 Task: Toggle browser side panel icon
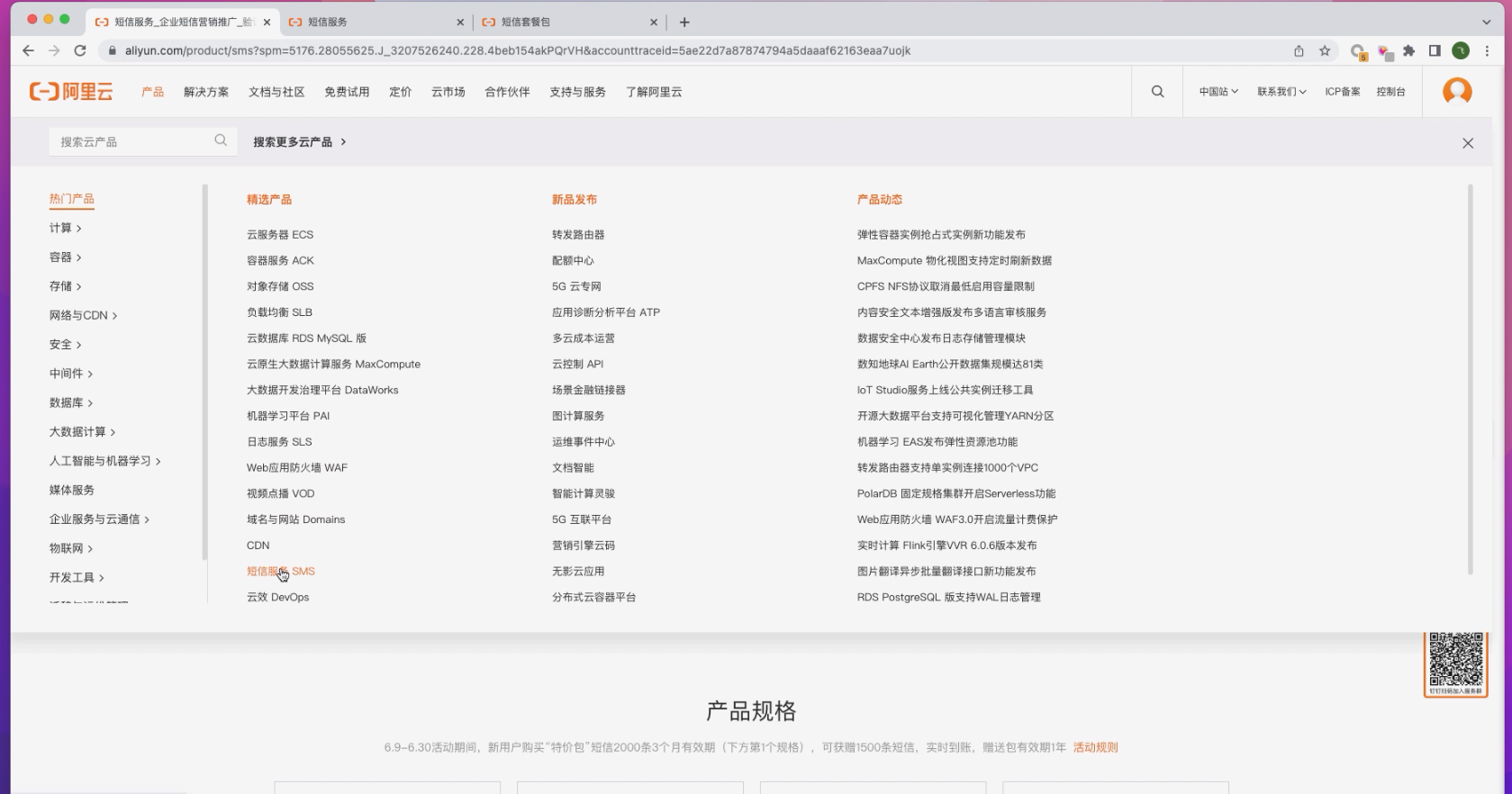[x=1435, y=50]
